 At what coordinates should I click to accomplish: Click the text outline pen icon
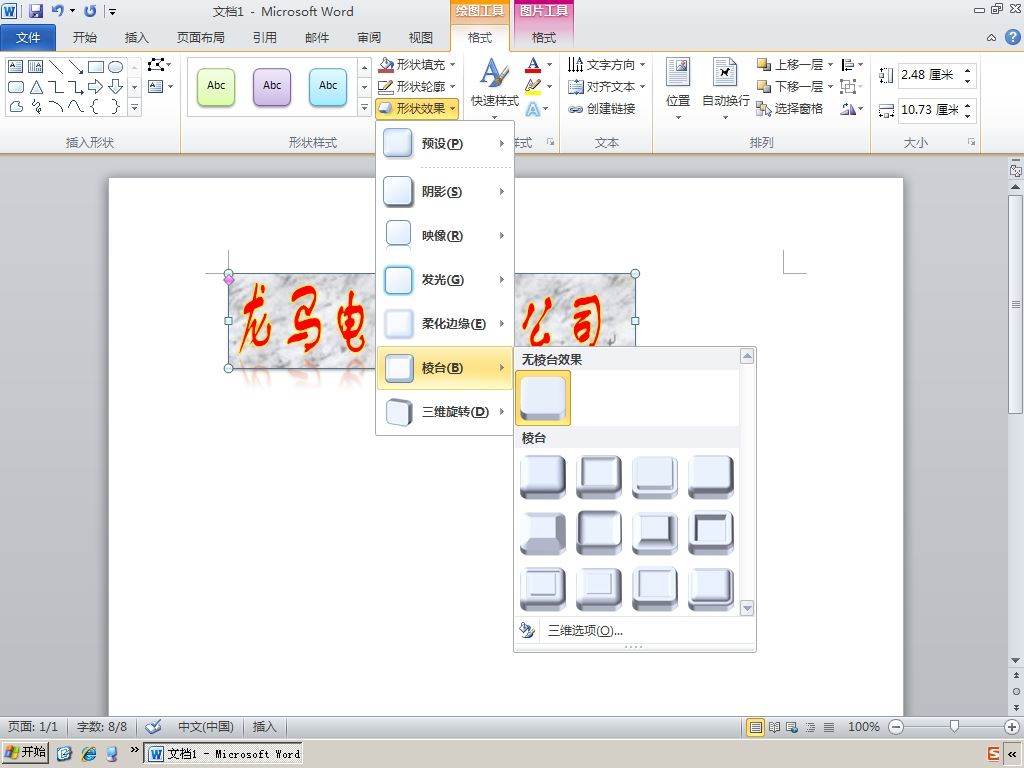(x=533, y=86)
